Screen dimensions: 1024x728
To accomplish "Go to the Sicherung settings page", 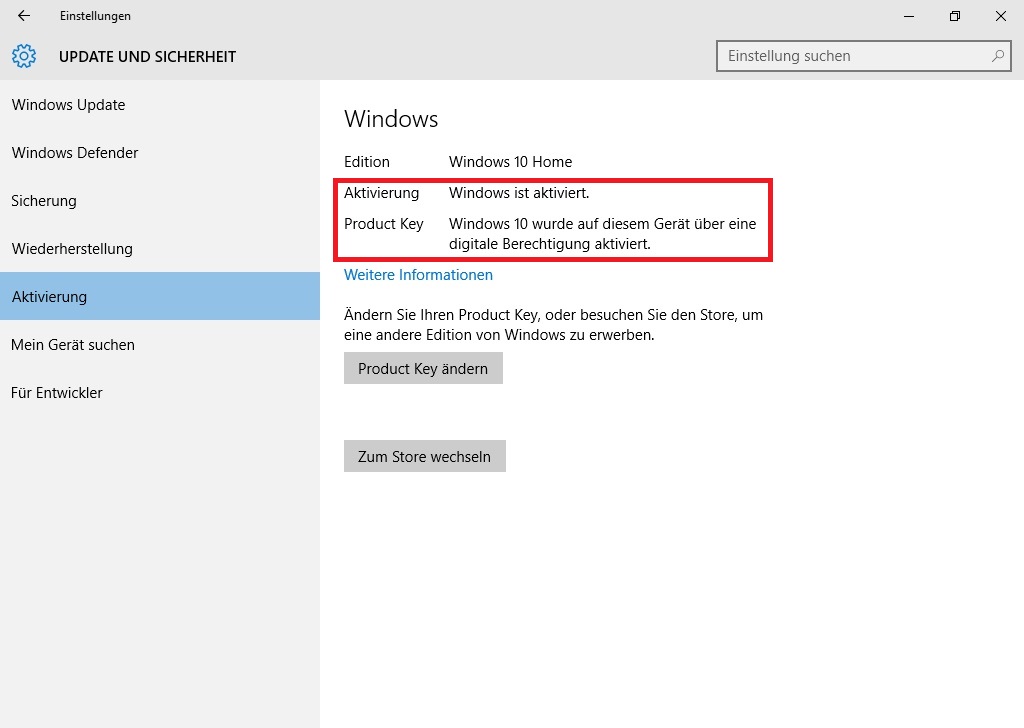I will (x=44, y=201).
